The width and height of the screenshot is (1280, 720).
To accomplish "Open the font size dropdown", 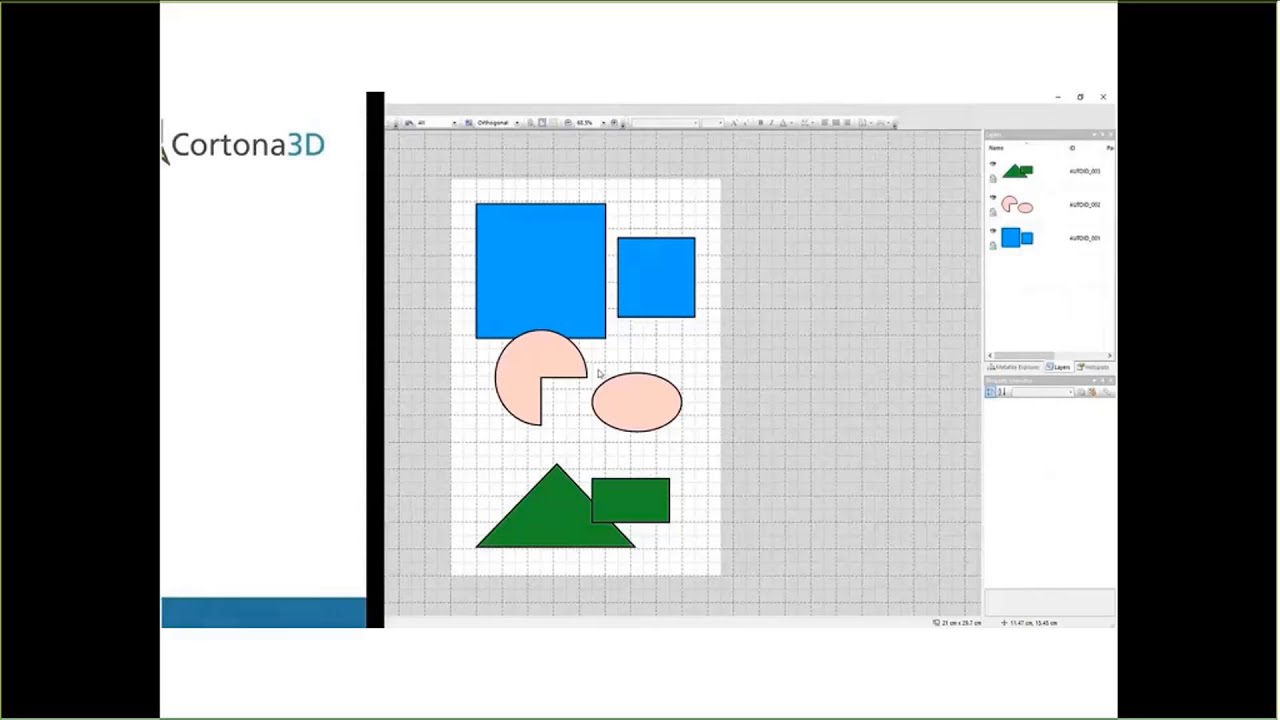I will 720,123.
